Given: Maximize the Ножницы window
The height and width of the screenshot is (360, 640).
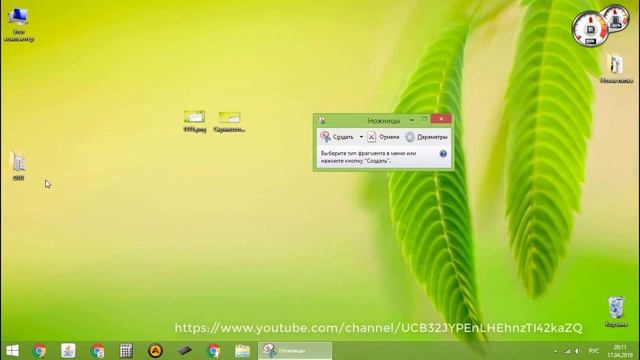Looking at the screenshot, I should [x=424, y=119].
